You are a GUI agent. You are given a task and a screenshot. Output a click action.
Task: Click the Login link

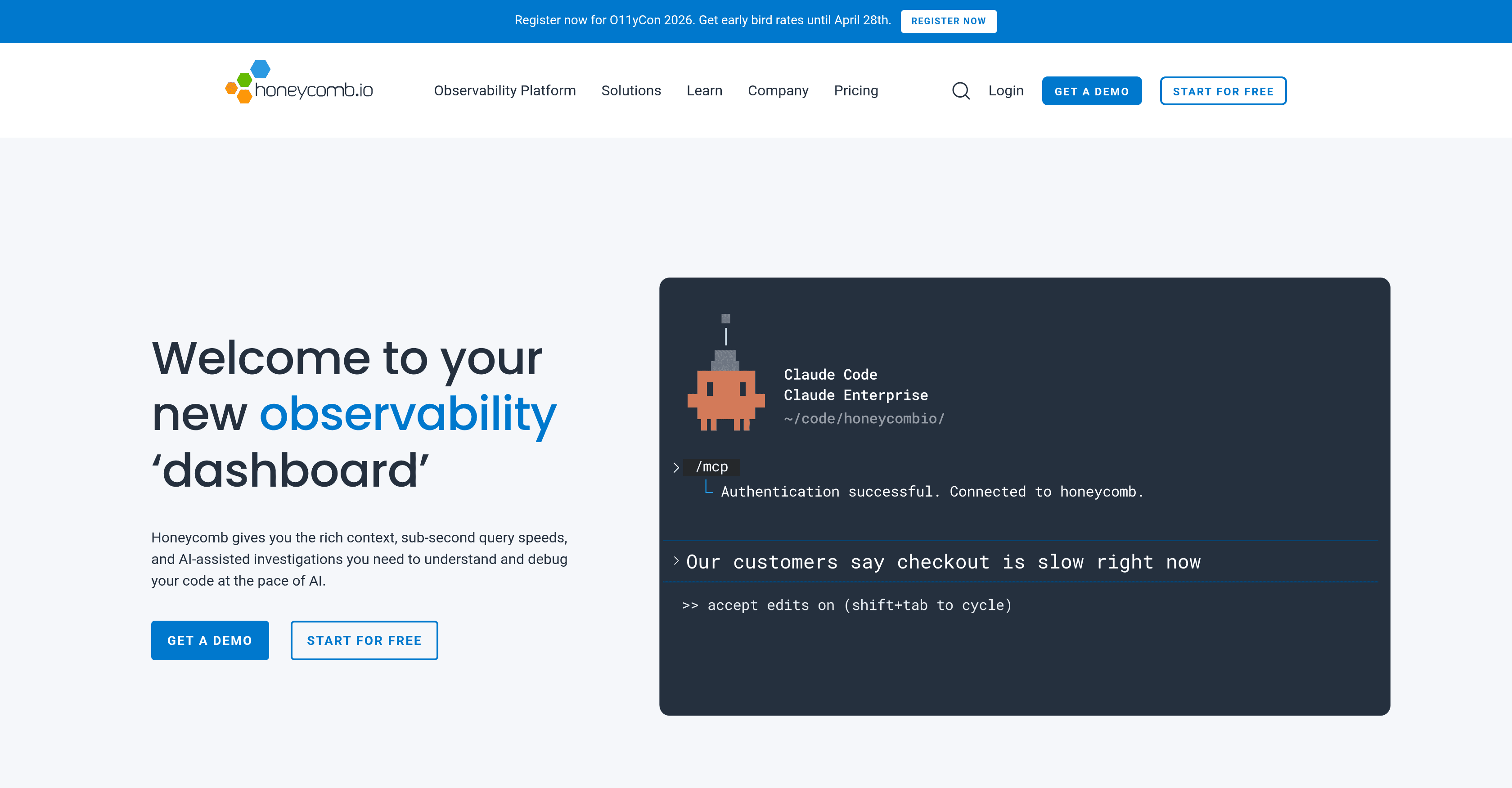point(1005,90)
